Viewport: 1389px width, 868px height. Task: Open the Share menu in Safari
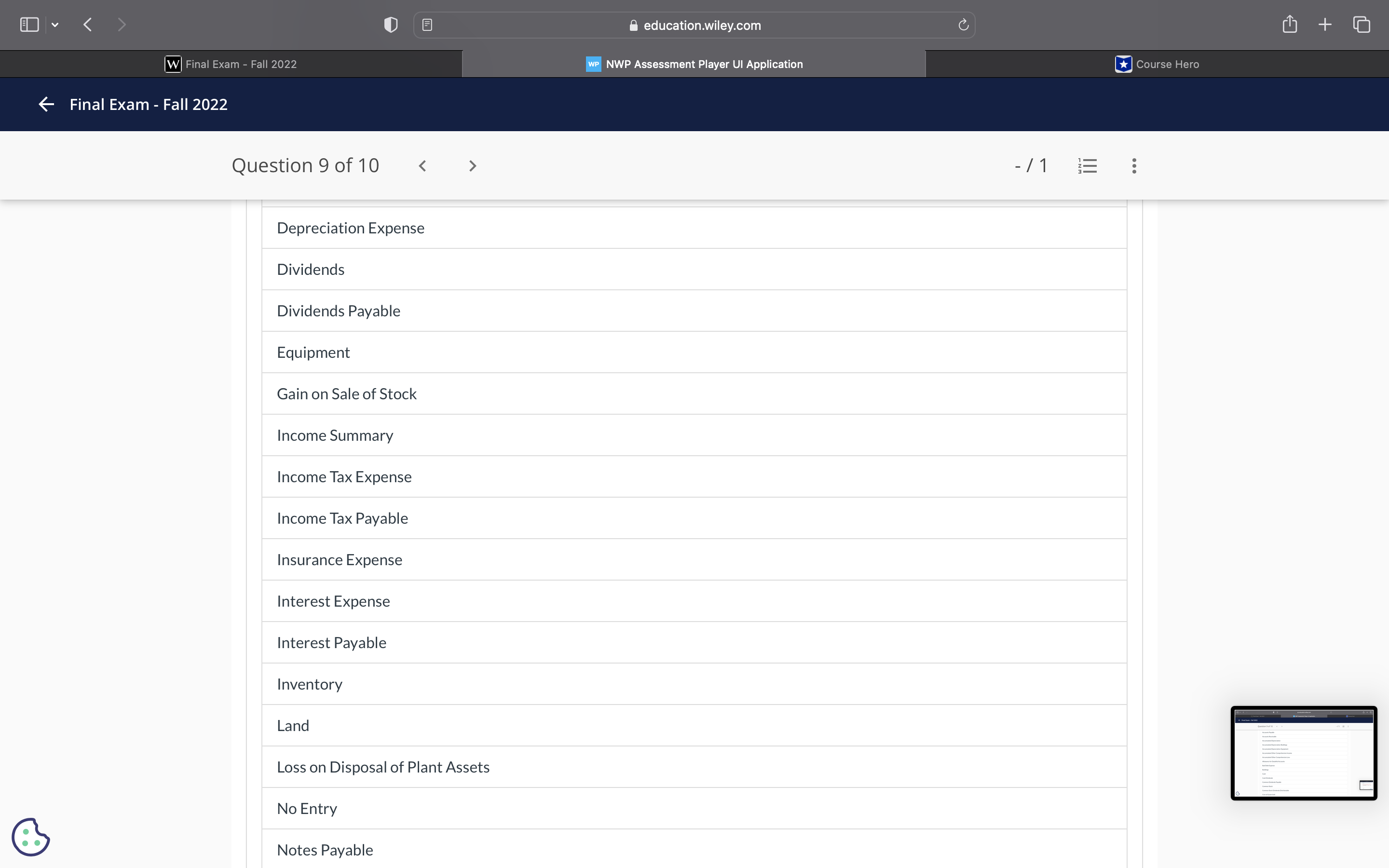click(1289, 24)
